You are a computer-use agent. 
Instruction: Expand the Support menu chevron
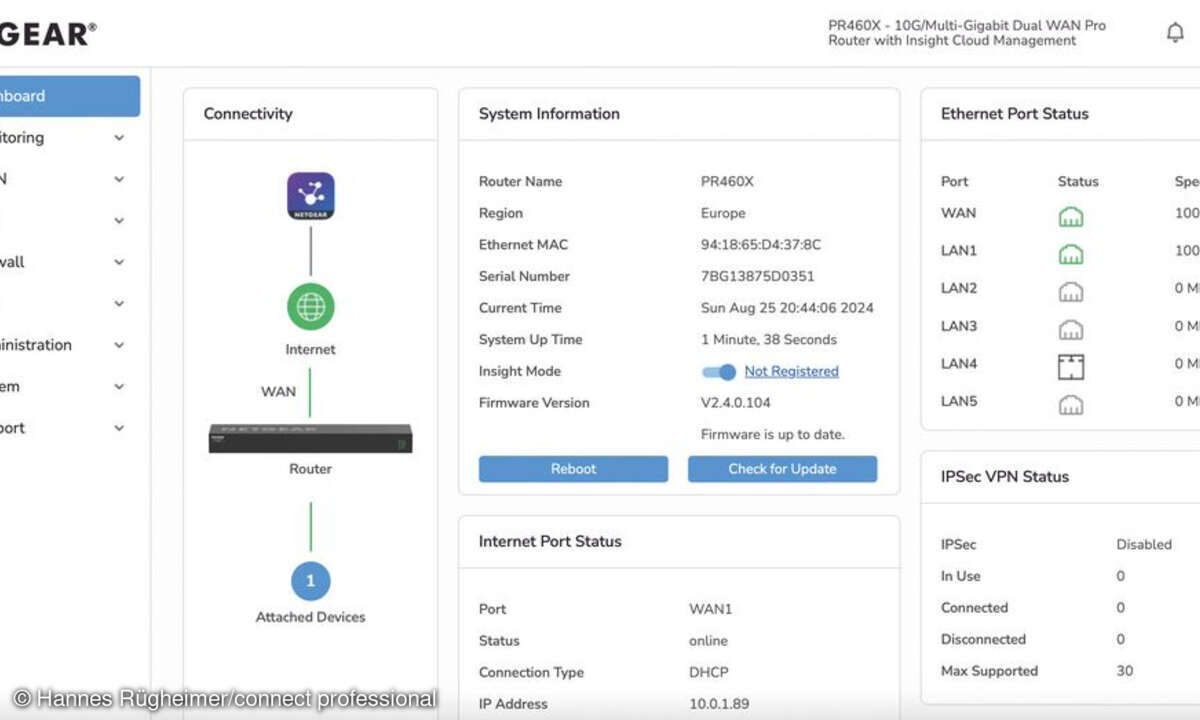coord(119,428)
